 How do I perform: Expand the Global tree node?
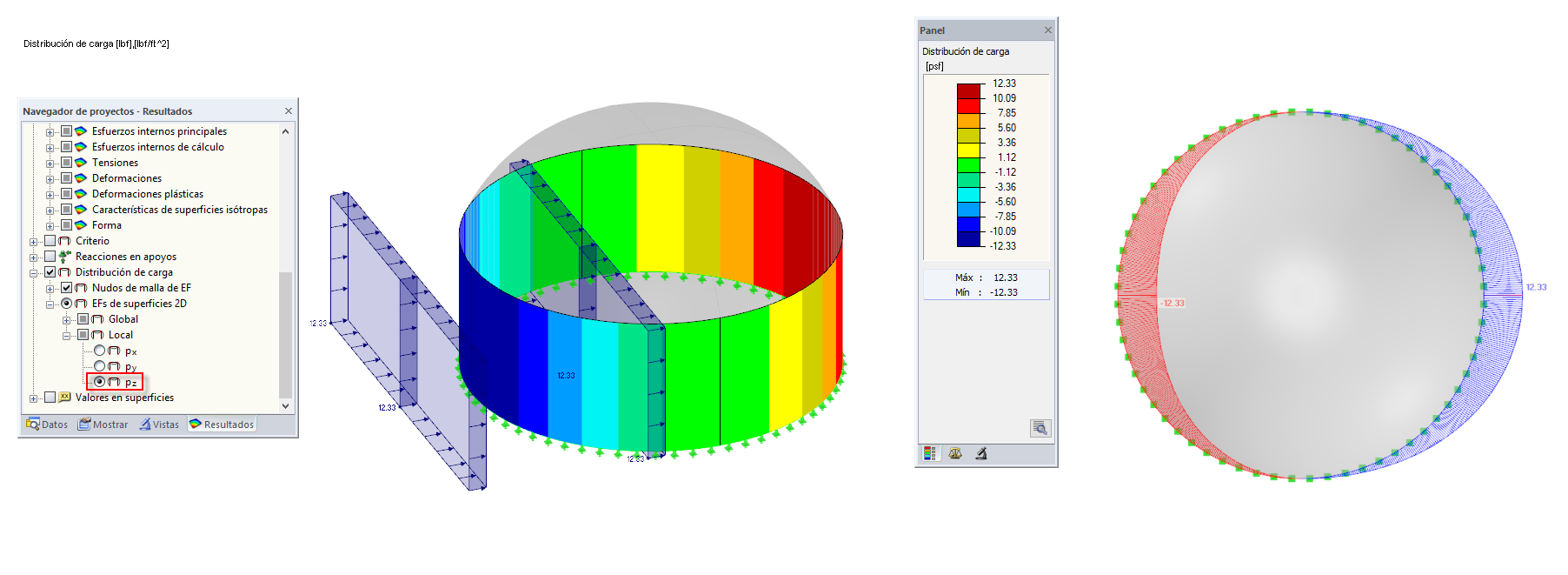(66, 320)
